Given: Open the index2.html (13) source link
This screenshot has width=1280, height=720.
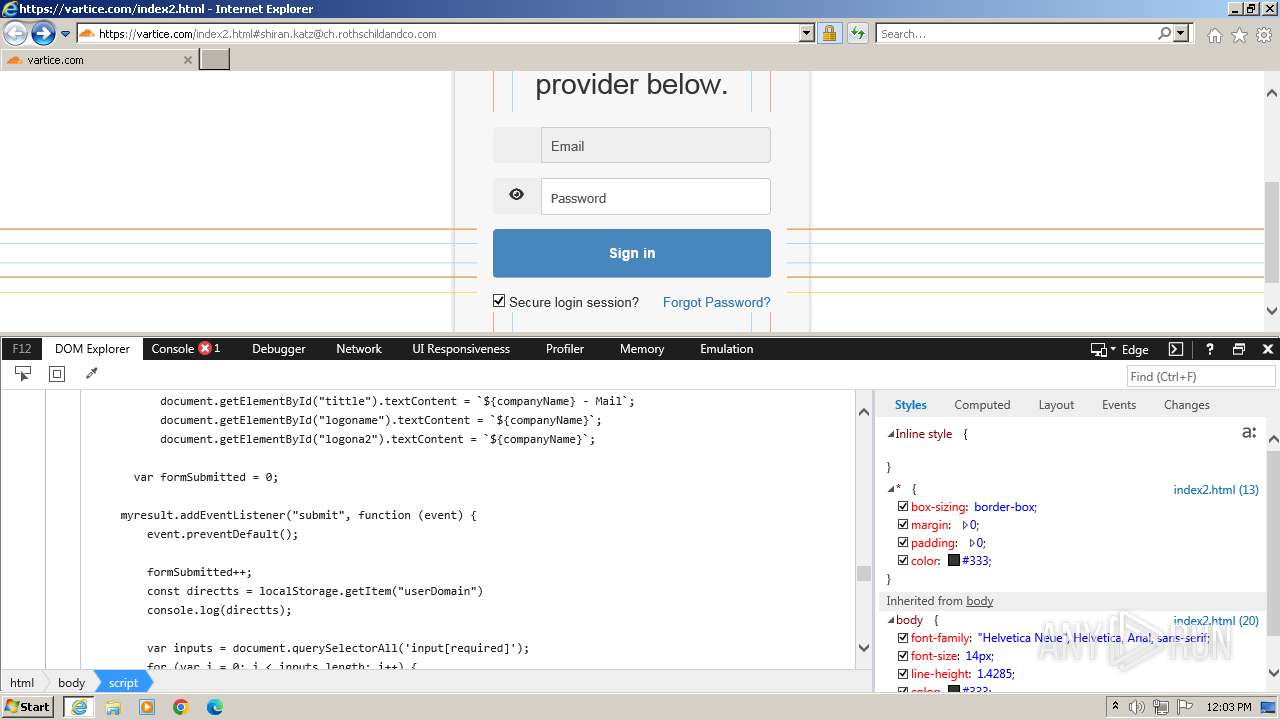Looking at the screenshot, I should pos(1216,490).
